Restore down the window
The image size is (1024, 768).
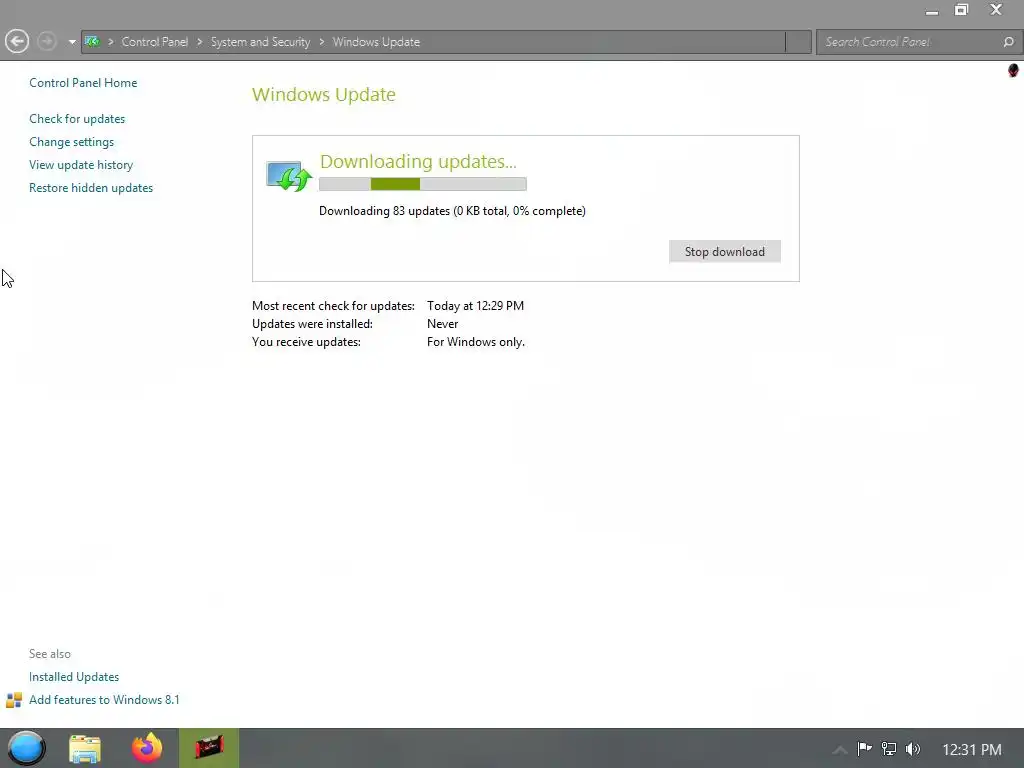click(961, 10)
